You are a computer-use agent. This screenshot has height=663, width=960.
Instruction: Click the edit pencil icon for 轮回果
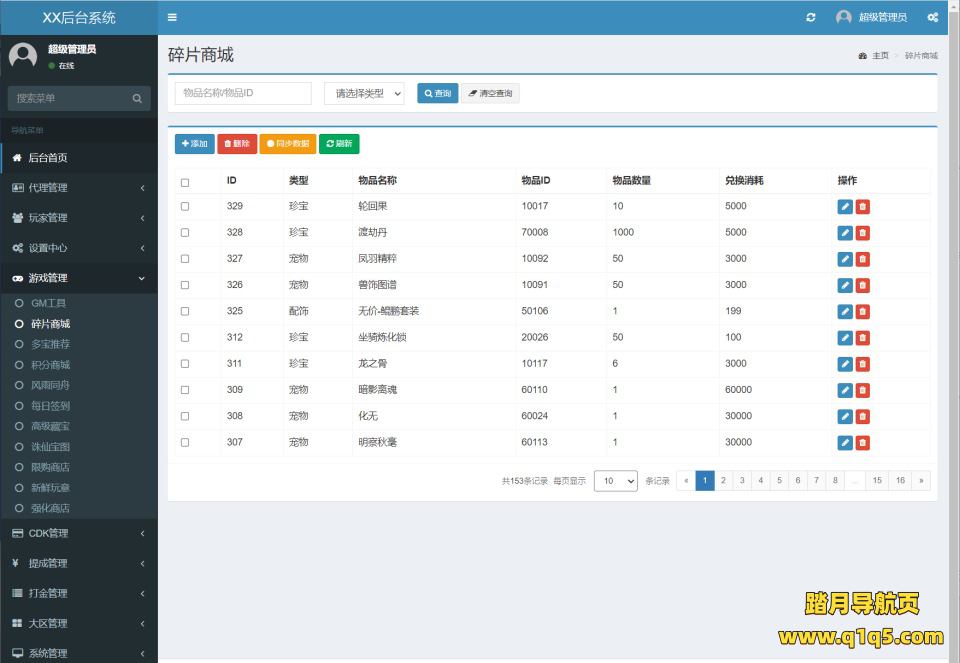[x=845, y=207]
